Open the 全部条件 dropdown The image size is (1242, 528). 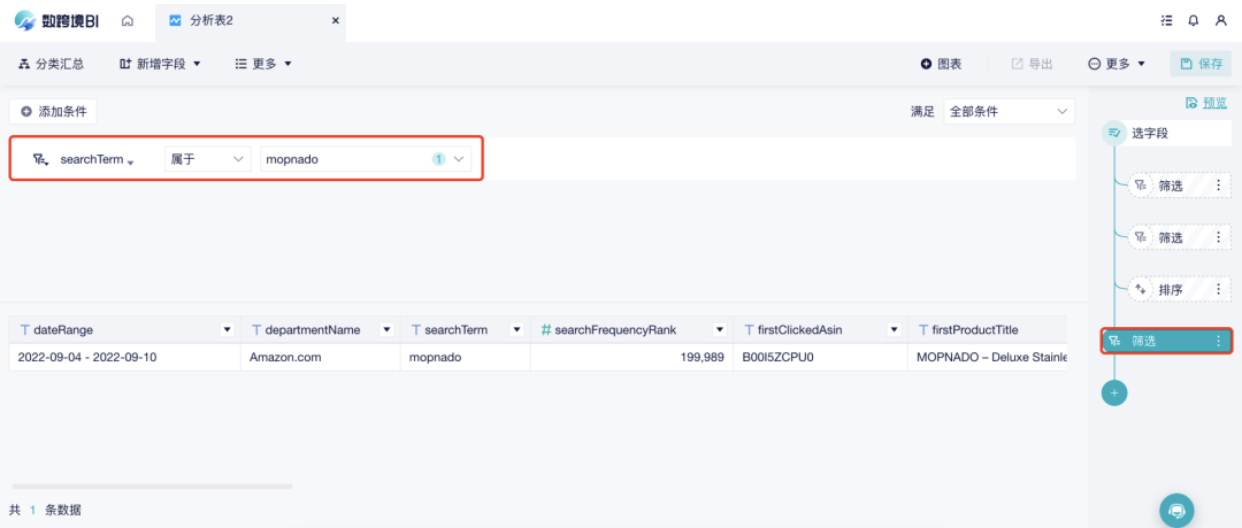1009,111
